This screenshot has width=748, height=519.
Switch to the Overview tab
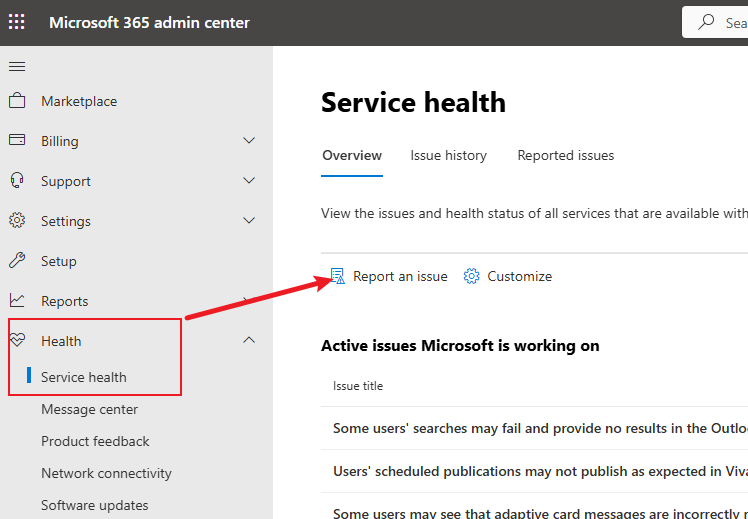point(352,156)
